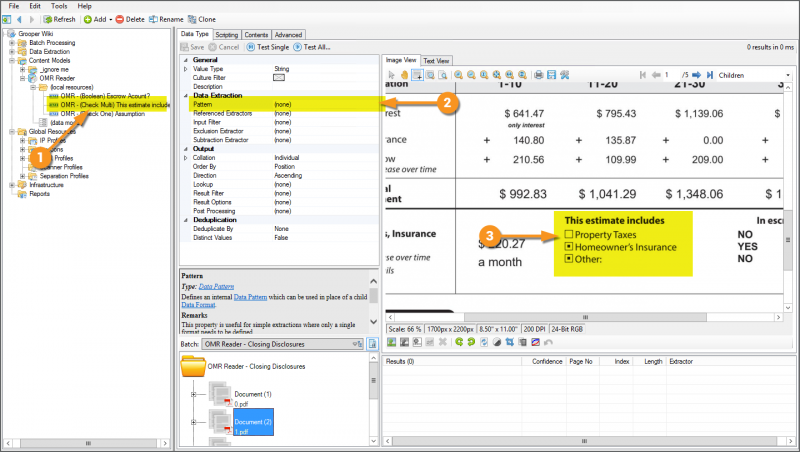
Task: Run Test Single on the data type
Action: 271,47
